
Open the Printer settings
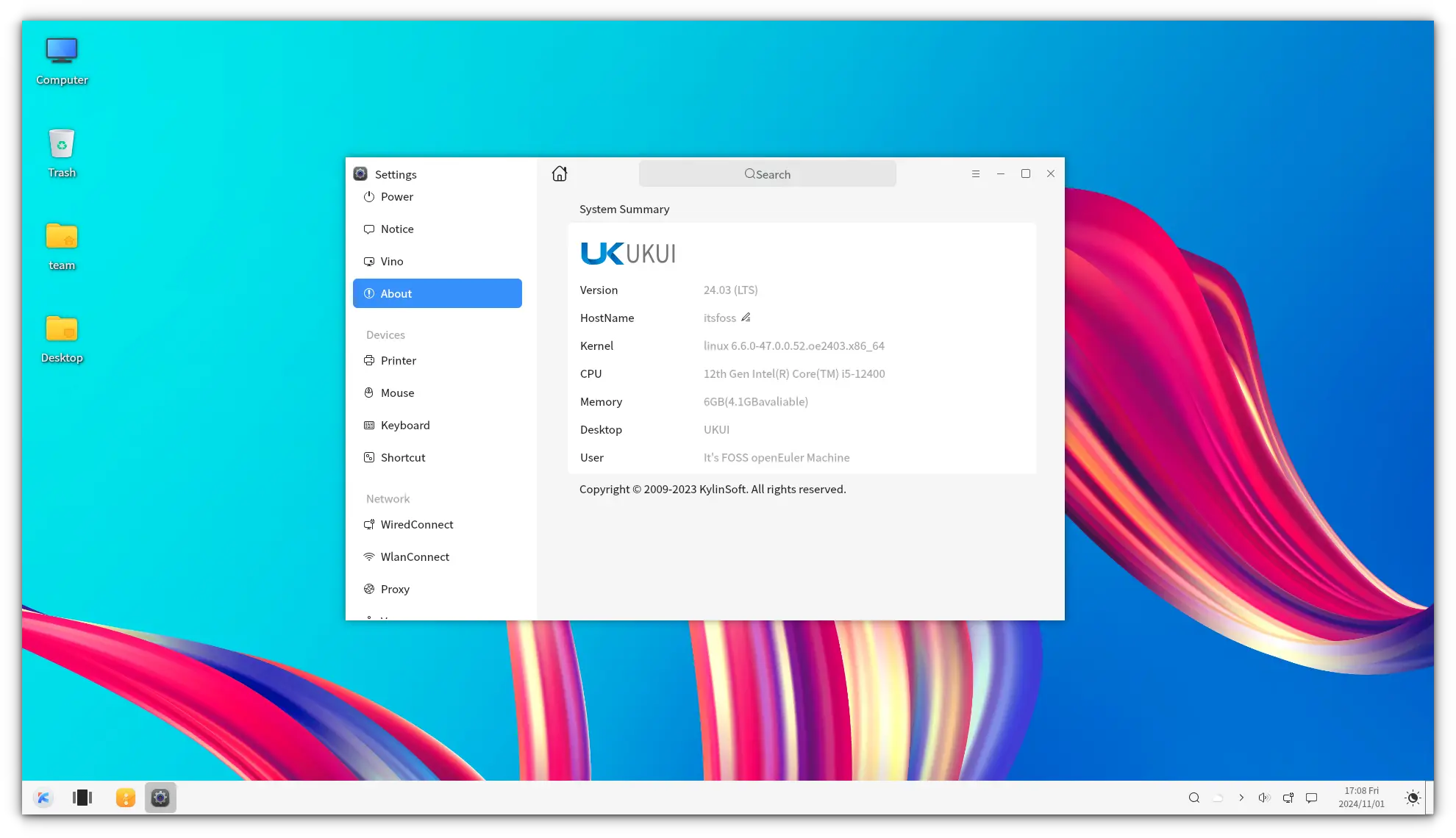pyautogui.click(x=398, y=360)
